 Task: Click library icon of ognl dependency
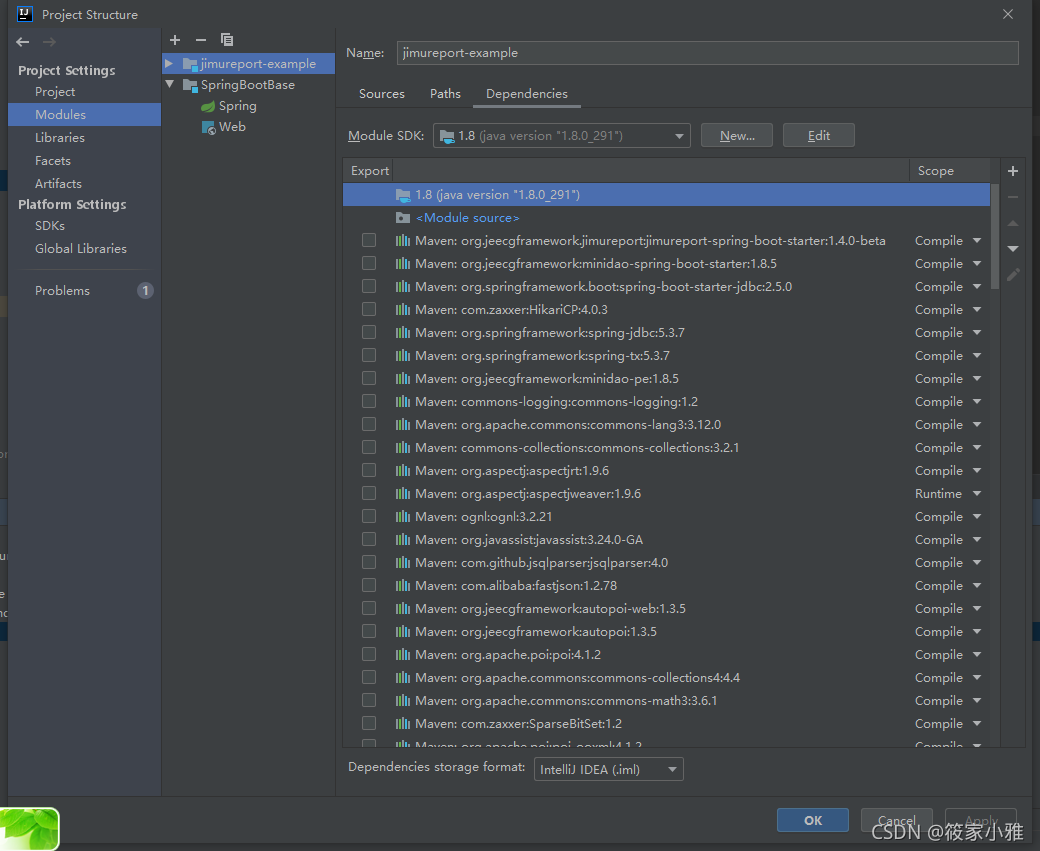point(403,516)
